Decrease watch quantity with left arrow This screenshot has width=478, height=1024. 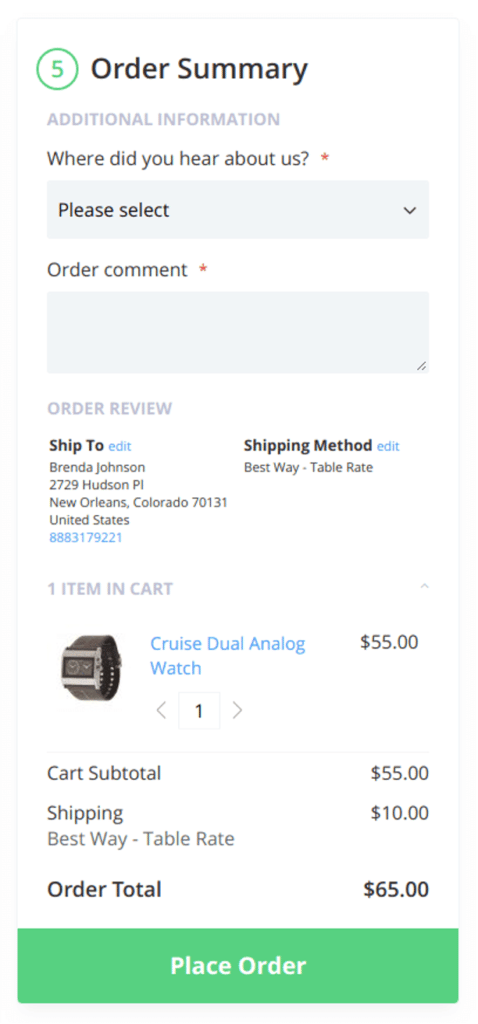coord(161,711)
